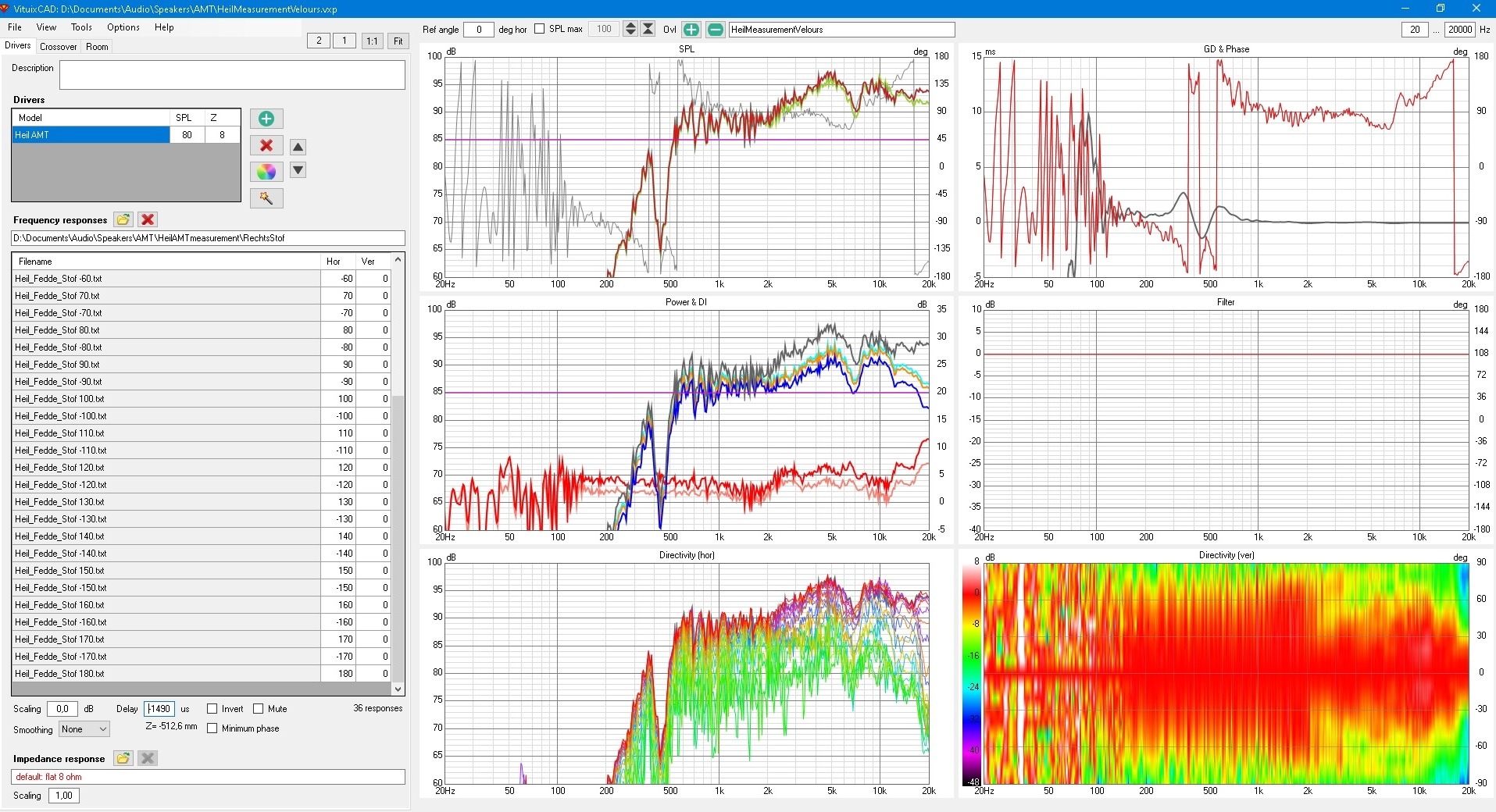Open the driver color wheel picker
The width and height of the screenshot is (1496, 812).
(x=266, y=172)
